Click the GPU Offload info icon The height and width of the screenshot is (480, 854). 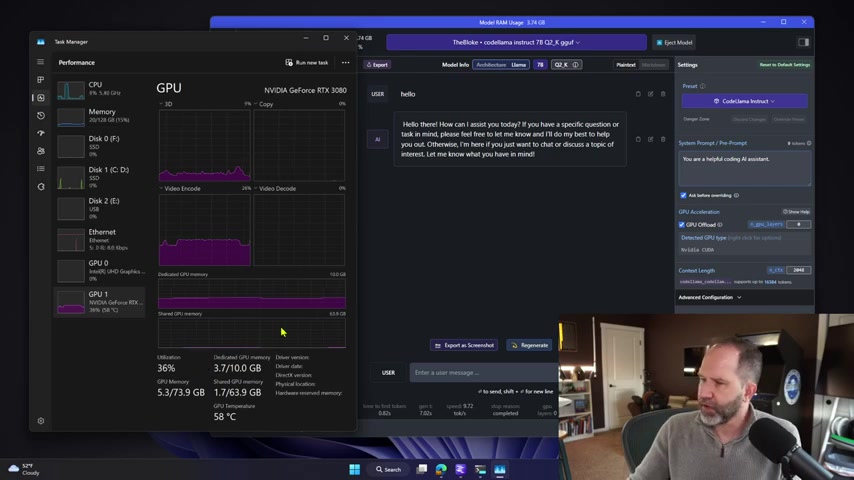720,224
